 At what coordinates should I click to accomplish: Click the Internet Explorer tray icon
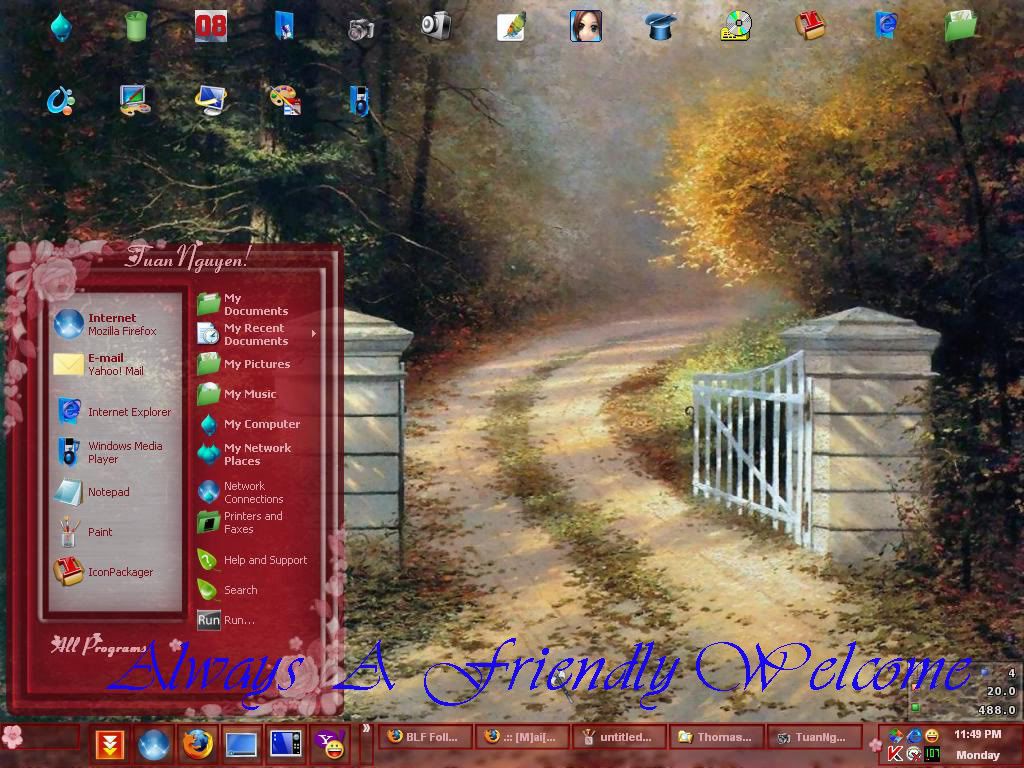click(914, 735)
